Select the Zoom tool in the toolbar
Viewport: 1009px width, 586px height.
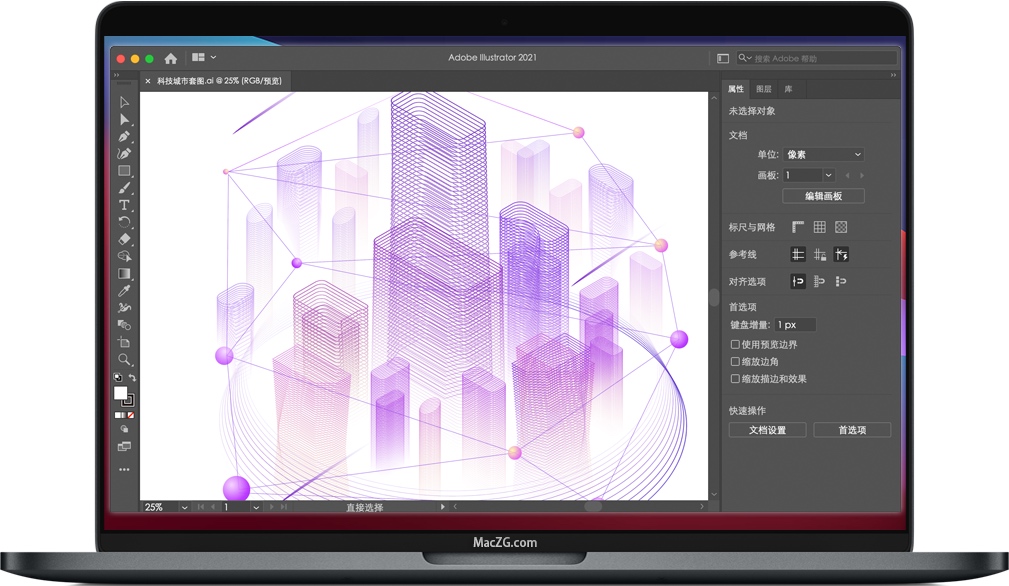[x=124, y=357]
